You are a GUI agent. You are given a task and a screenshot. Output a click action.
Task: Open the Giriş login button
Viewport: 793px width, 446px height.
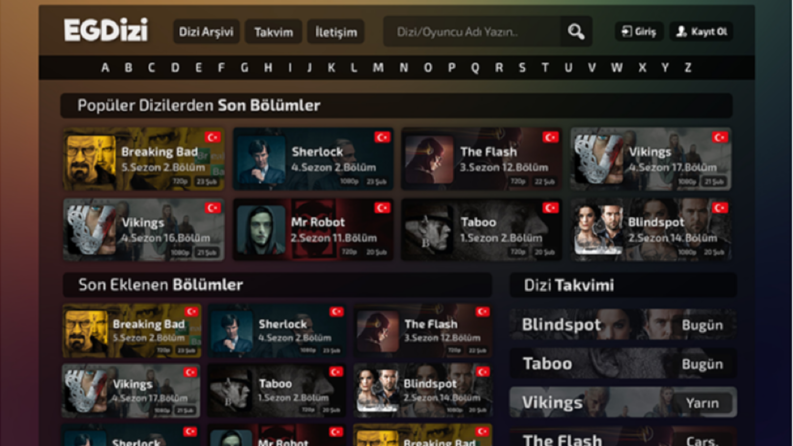tap(639, 31)
